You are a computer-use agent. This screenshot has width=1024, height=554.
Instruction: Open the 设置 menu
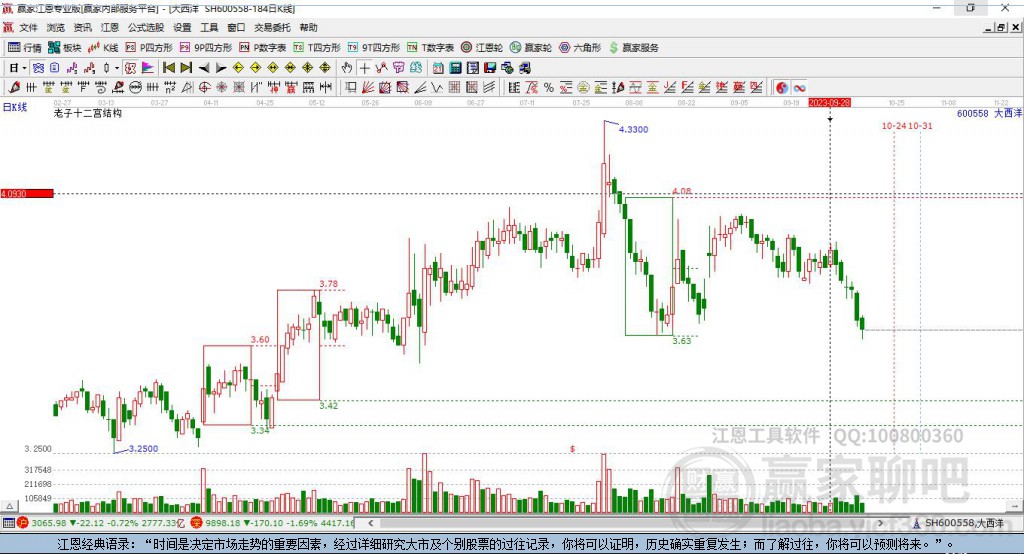click(x=182, y=27)
